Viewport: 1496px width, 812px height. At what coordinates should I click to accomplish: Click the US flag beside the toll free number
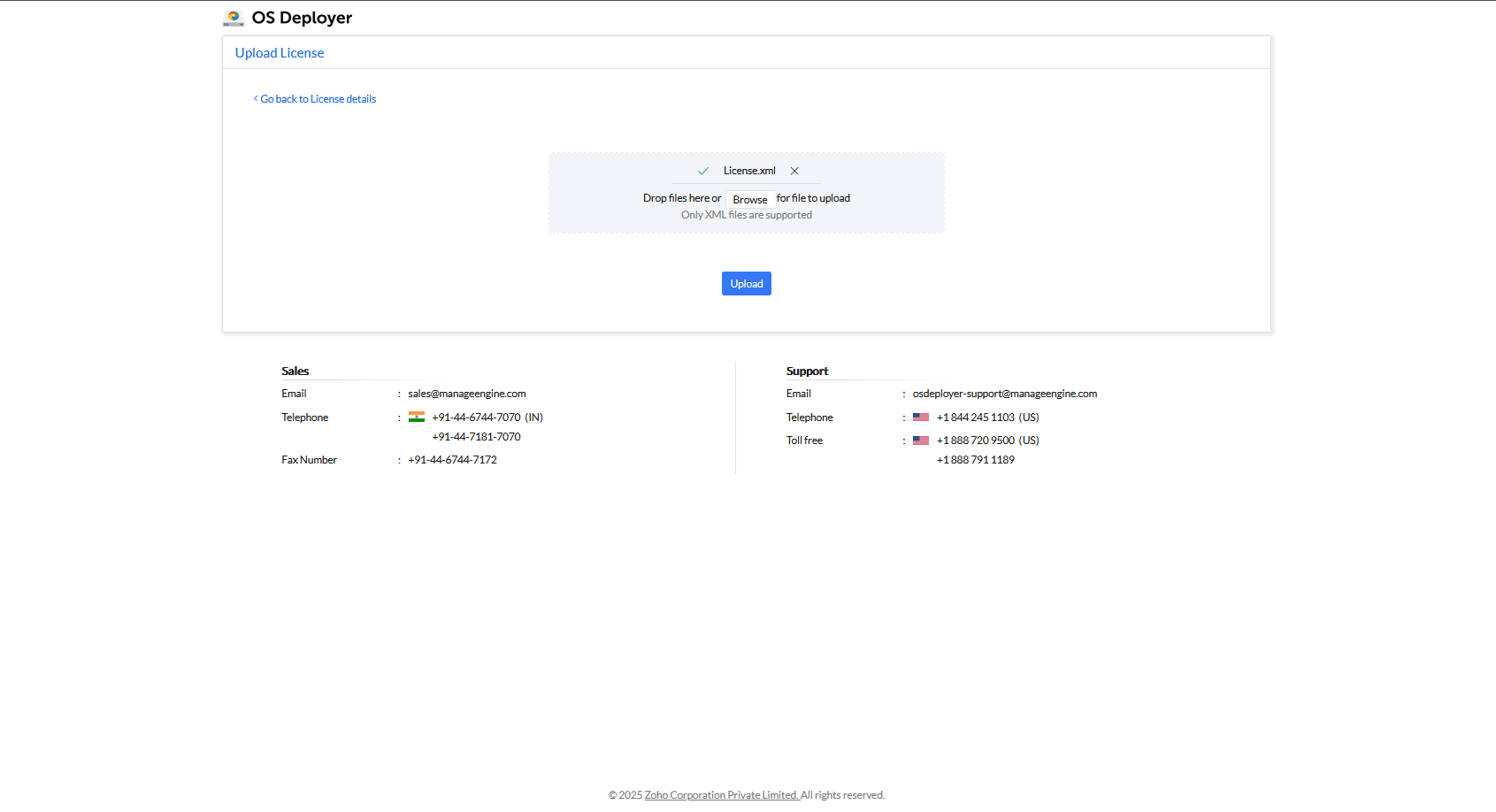pos(921,440)
